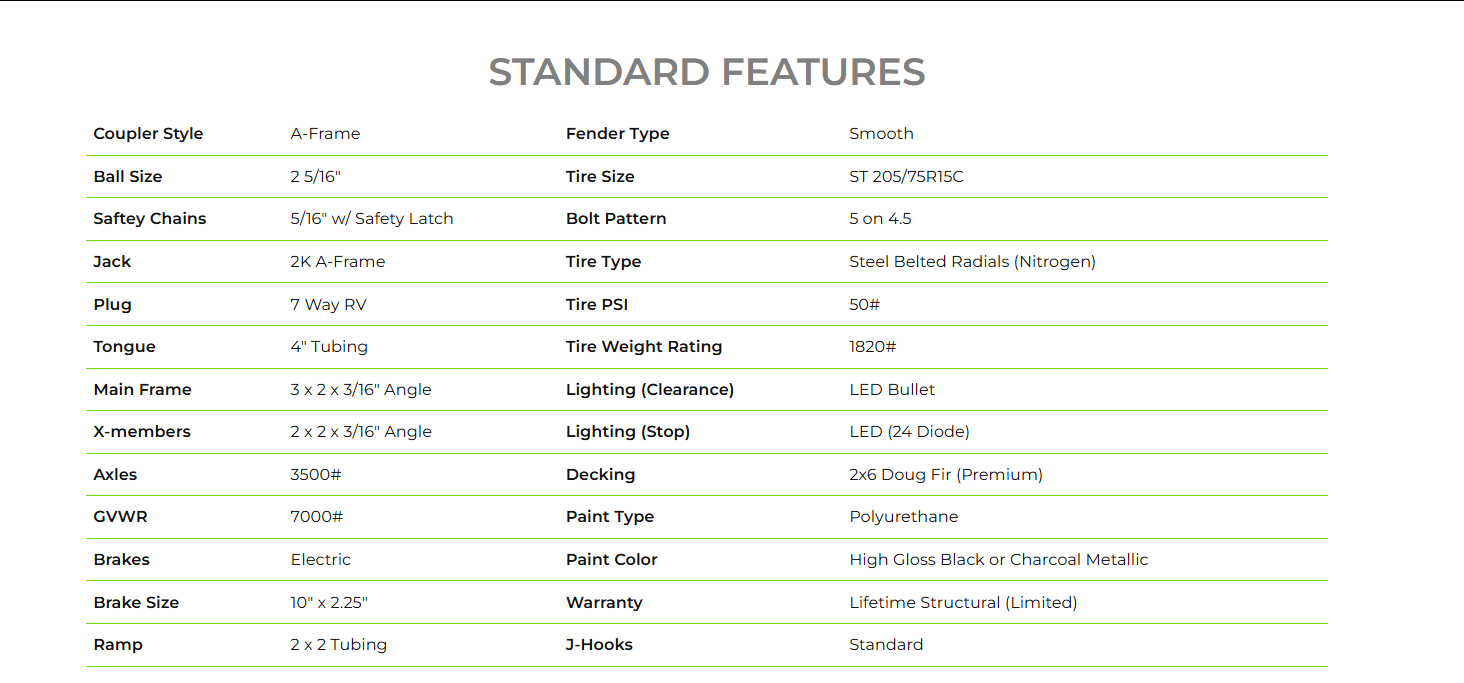Select the X-members angle value

pyautogui.click(x=361, y=432)
